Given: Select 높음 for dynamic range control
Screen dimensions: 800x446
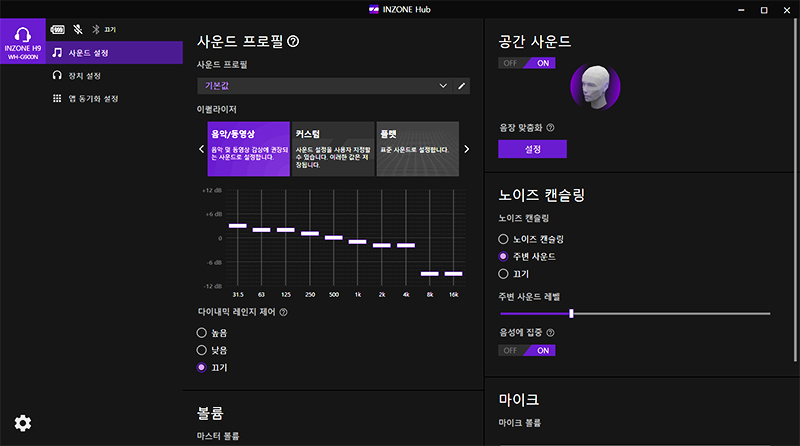Looking at the screenshot, I should (x=202, y=332).
